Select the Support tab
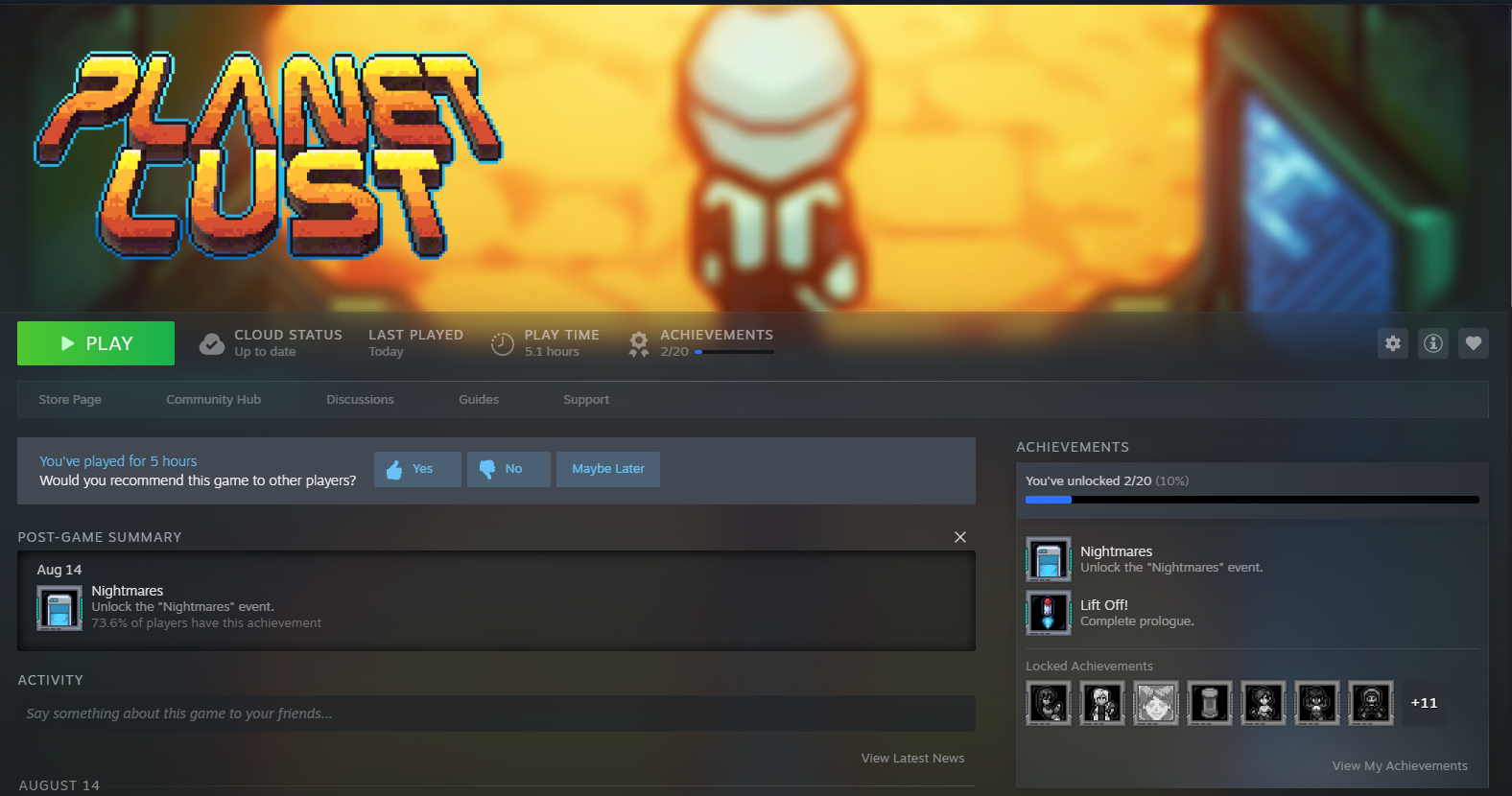Viewport: 1512px width, 796px height. (x=586, y=400)
